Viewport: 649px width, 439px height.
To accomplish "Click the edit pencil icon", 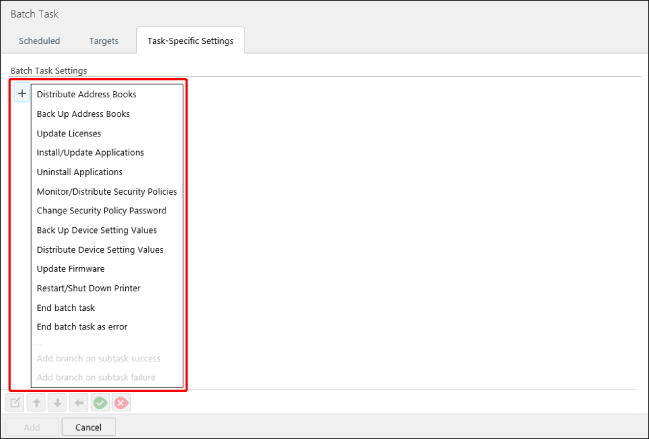I will pyautogui.click(x=16, y=403).
